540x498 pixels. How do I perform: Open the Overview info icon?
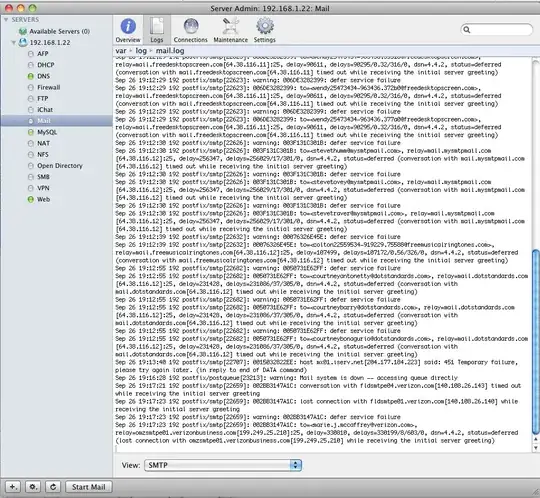coord(128,26)
